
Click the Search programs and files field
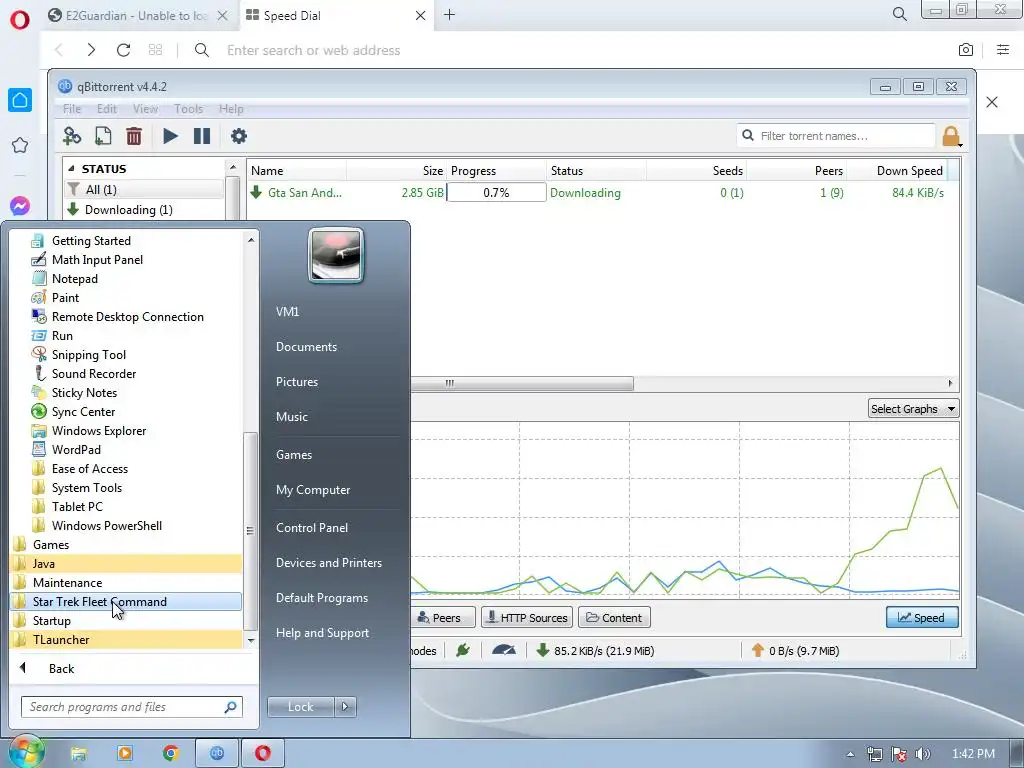tap(132, 707)
